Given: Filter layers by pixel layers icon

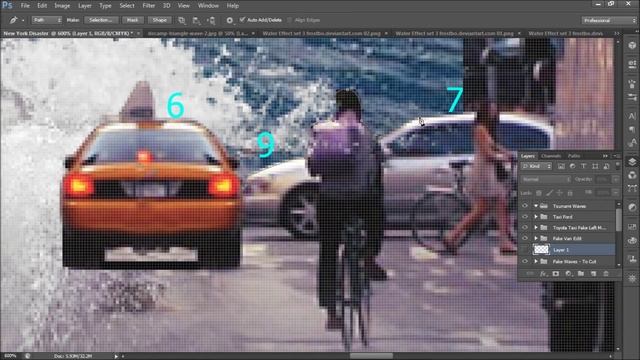Looking at the screenshot, I should [561, 166].
